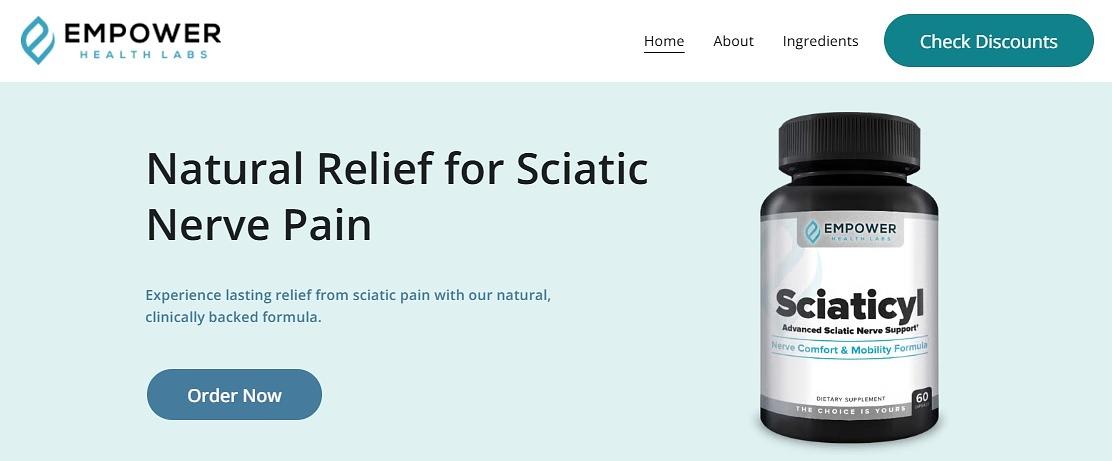Click 'Nerve Comfort & Mobility Formula' label text

[x=850, y=348]
